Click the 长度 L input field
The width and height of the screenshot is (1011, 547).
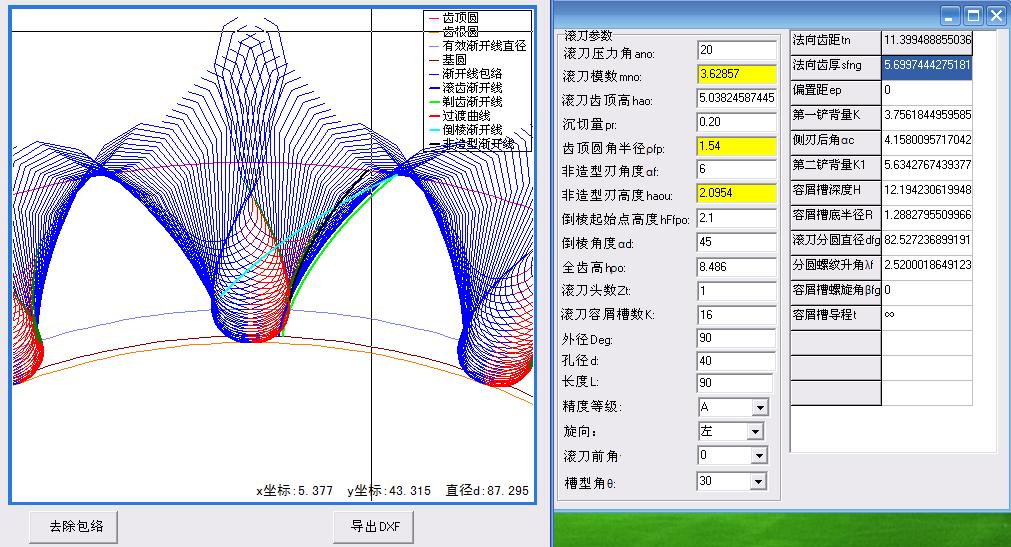(734, 383)
